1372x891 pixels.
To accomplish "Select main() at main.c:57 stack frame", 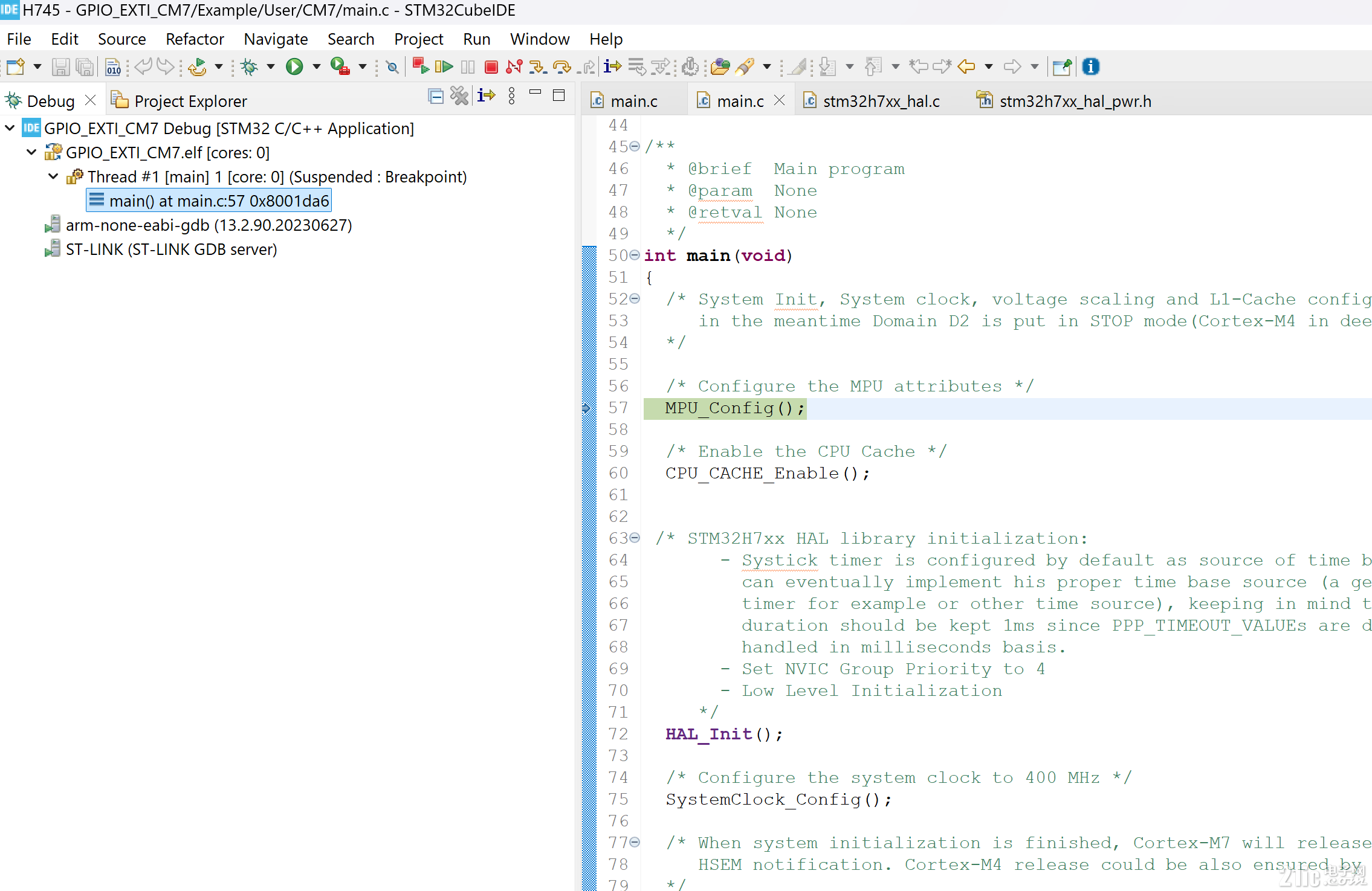I will (x=209, y=201).
